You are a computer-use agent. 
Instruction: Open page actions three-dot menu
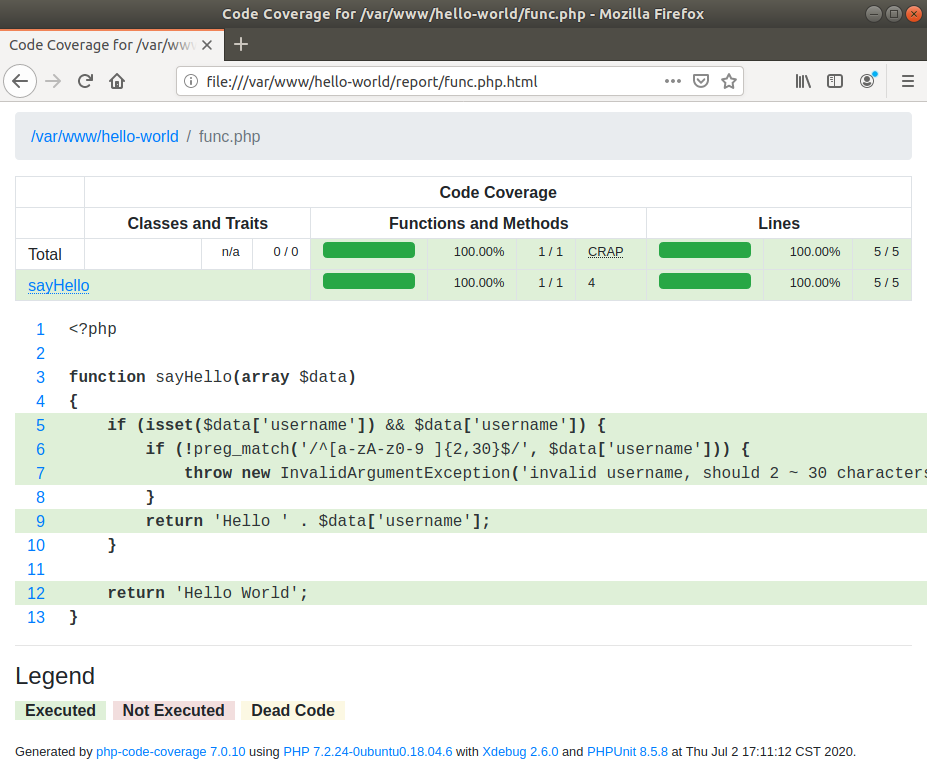pyautogui.click(x=673, y=81)
